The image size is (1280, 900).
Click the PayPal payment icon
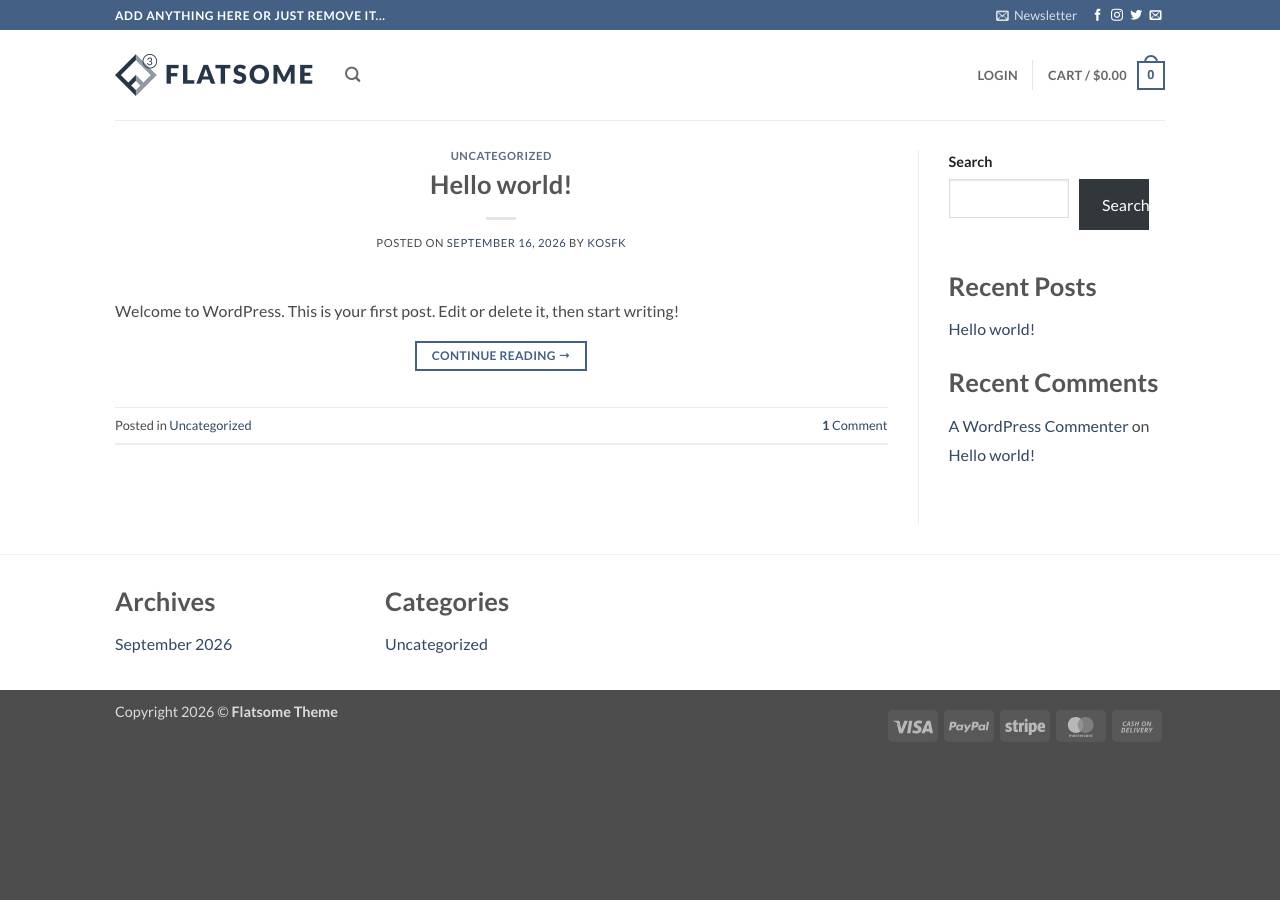click(969, 726)
